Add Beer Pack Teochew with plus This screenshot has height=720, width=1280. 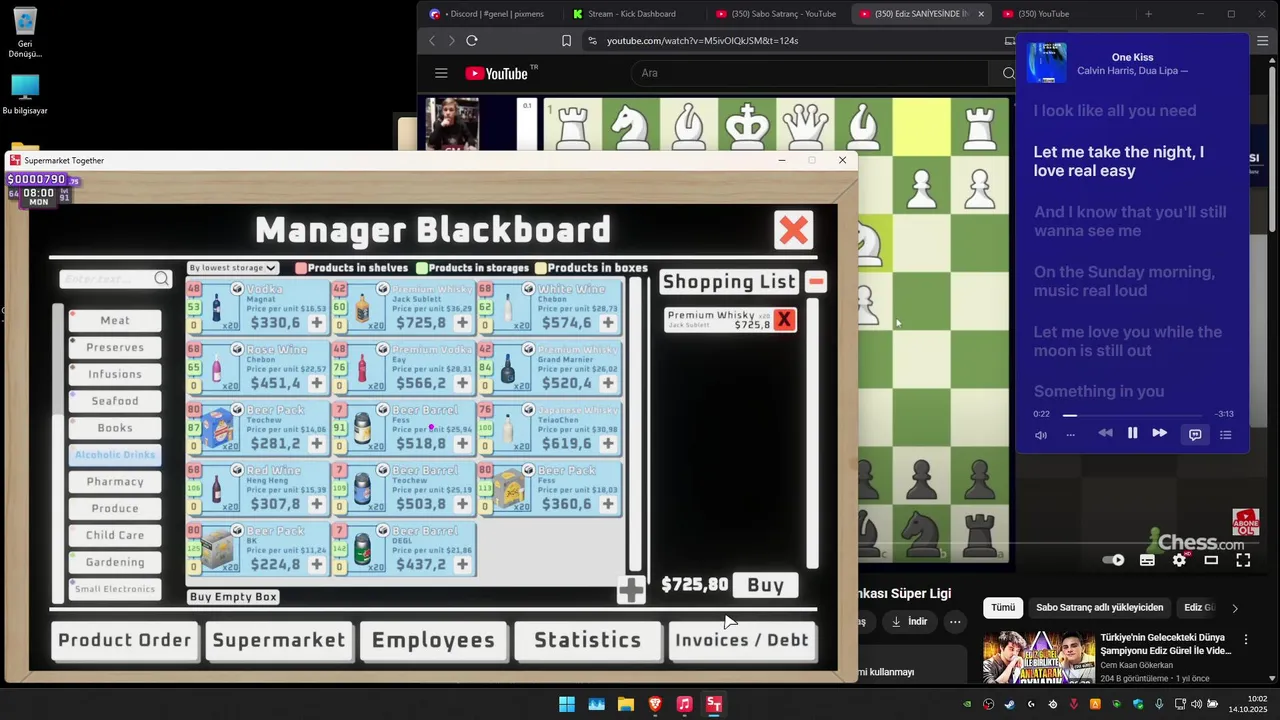(317, 444)
